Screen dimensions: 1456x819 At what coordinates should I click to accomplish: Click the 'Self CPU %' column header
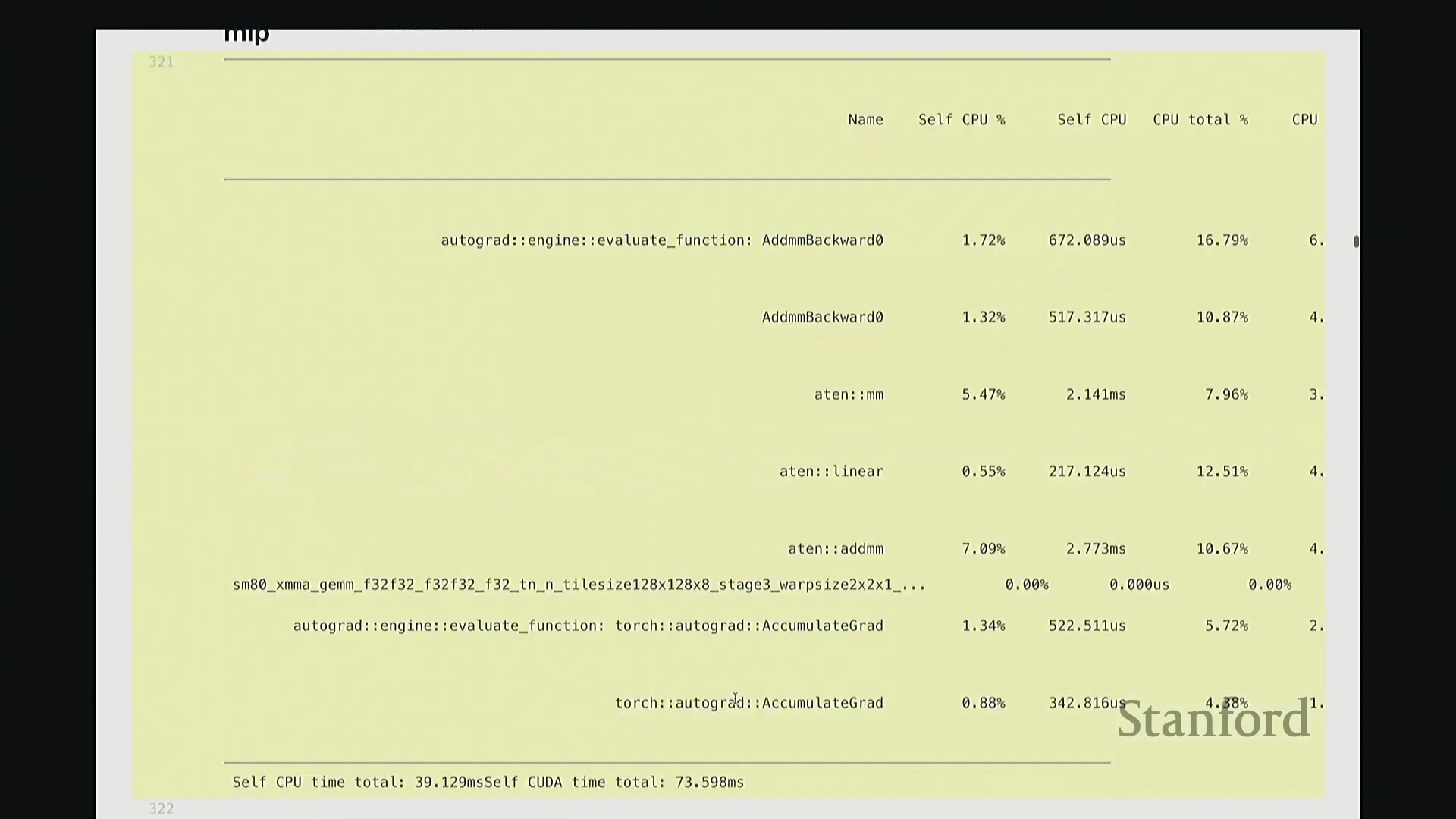tap(961, 120)
